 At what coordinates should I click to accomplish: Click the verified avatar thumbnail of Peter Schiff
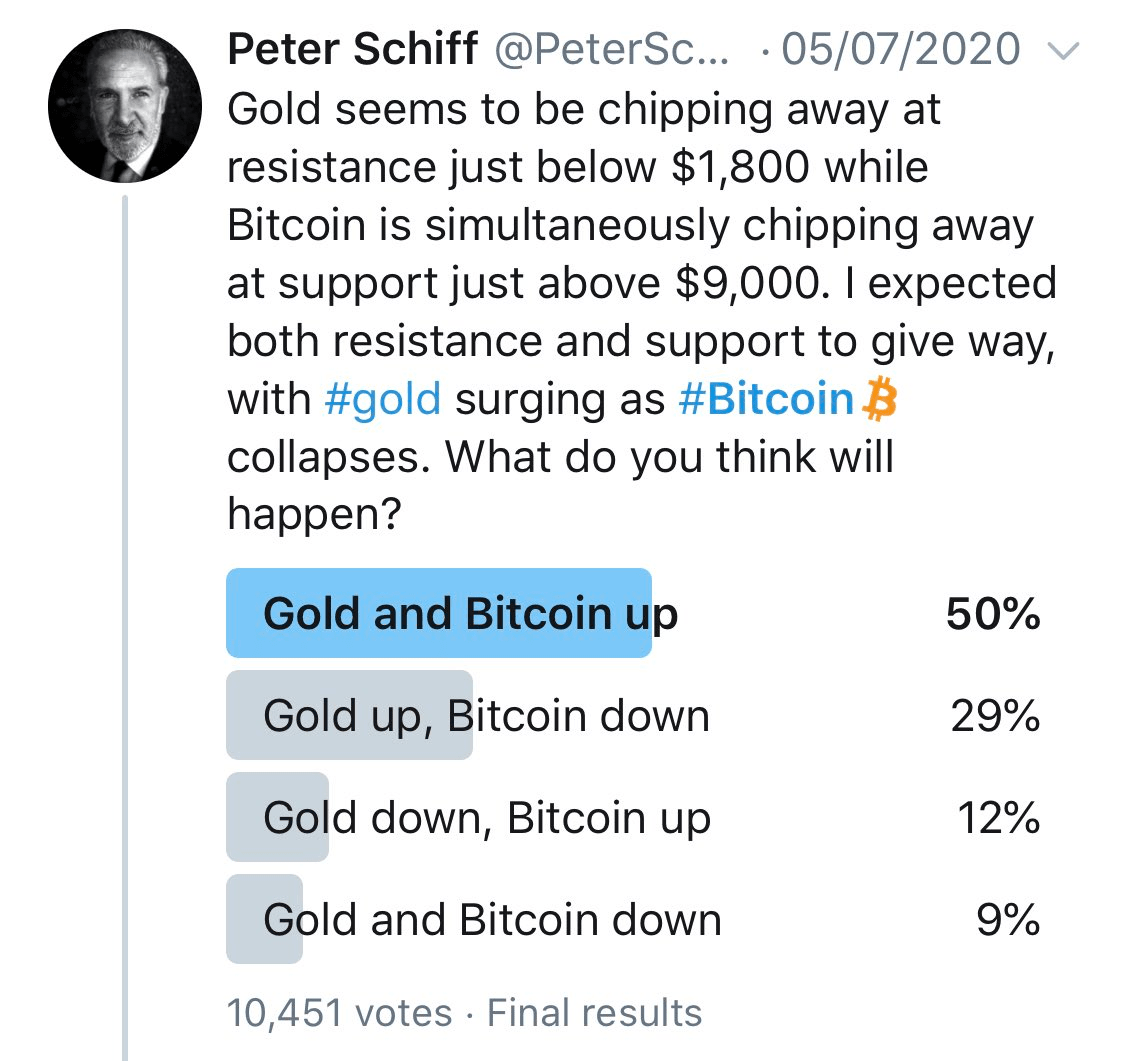[122, 100]
